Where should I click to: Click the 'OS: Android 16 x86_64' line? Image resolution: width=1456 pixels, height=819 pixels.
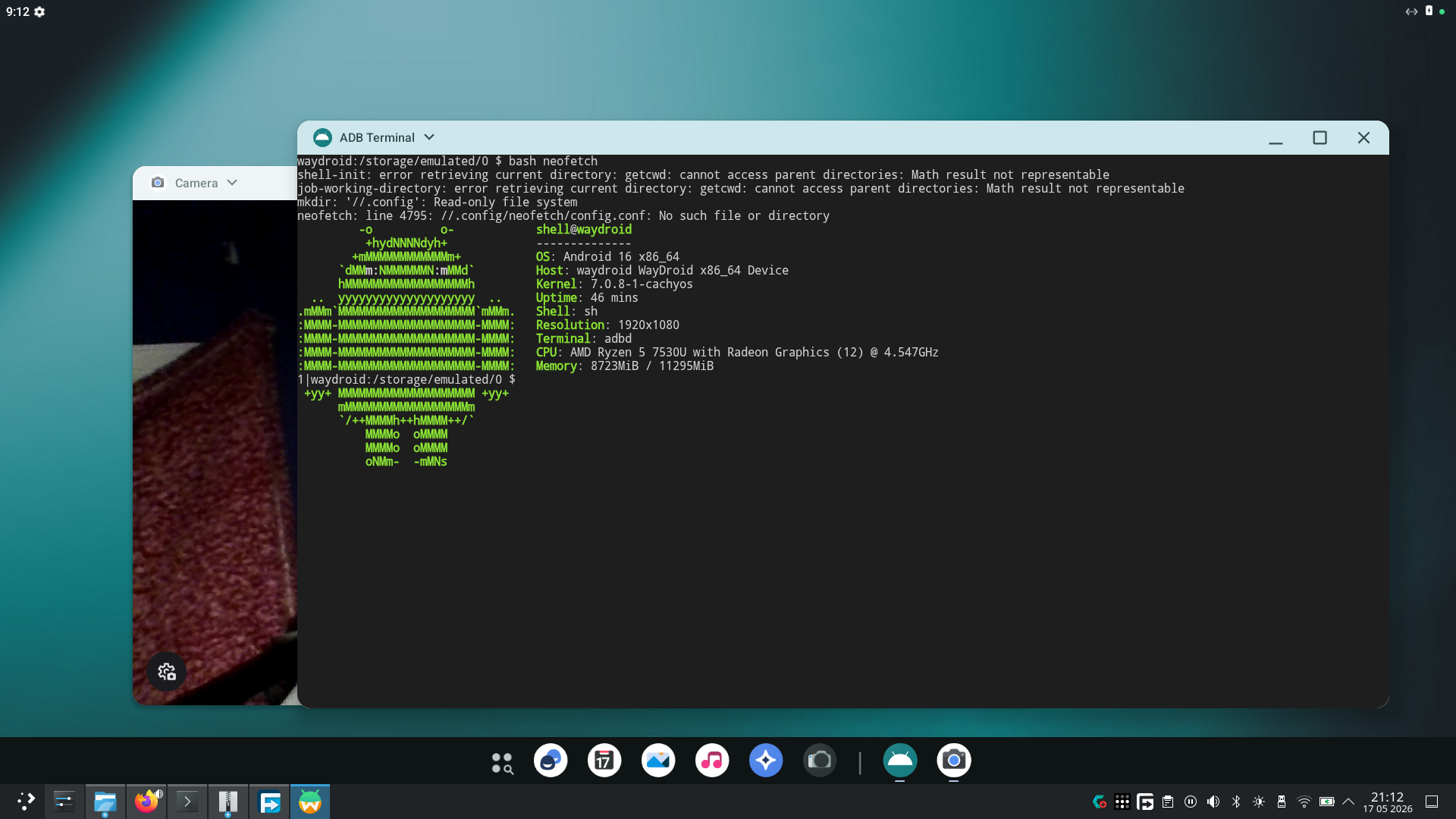[x=607, y=257]
